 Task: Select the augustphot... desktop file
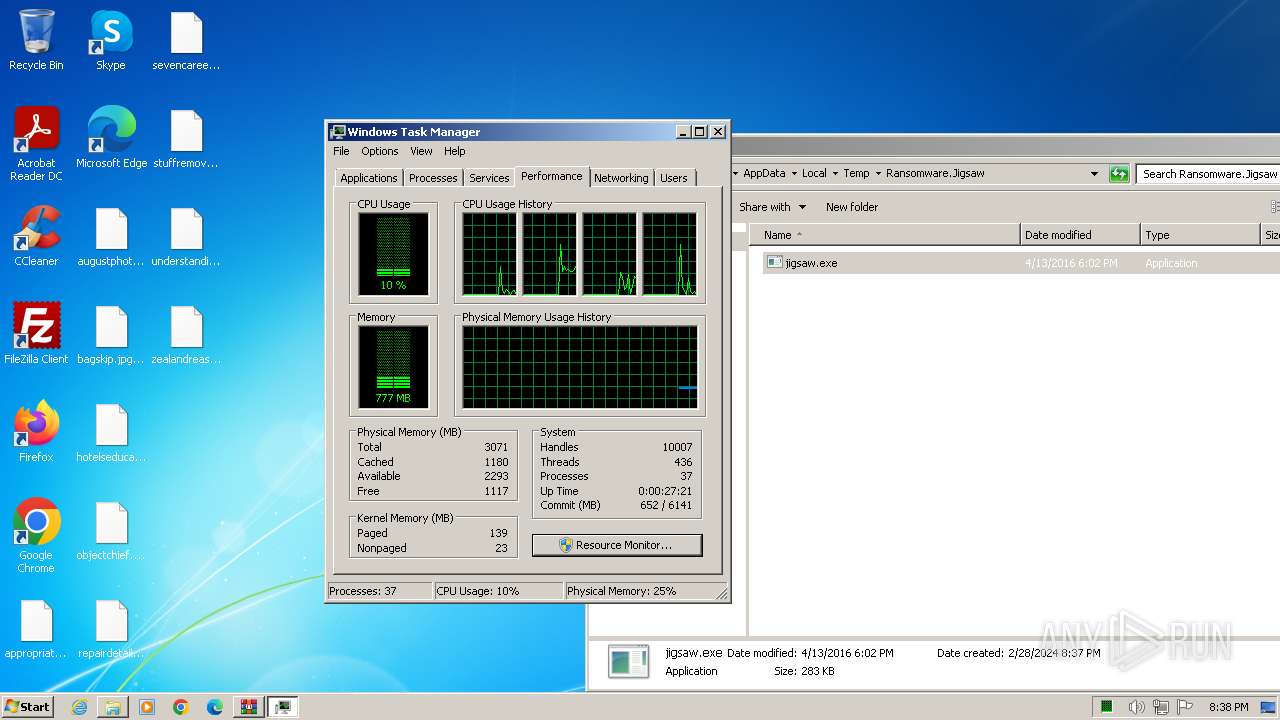coord(111,236)
